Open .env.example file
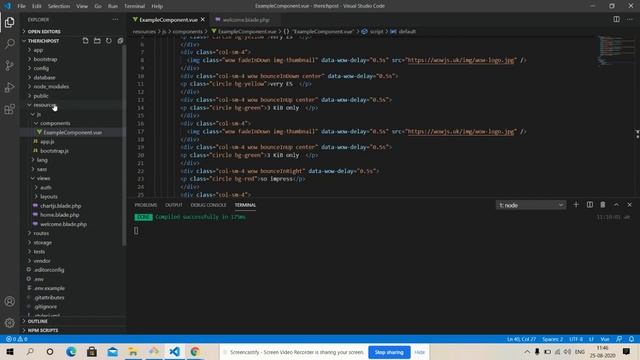This screenshot has height=360, width=640. 49,288
